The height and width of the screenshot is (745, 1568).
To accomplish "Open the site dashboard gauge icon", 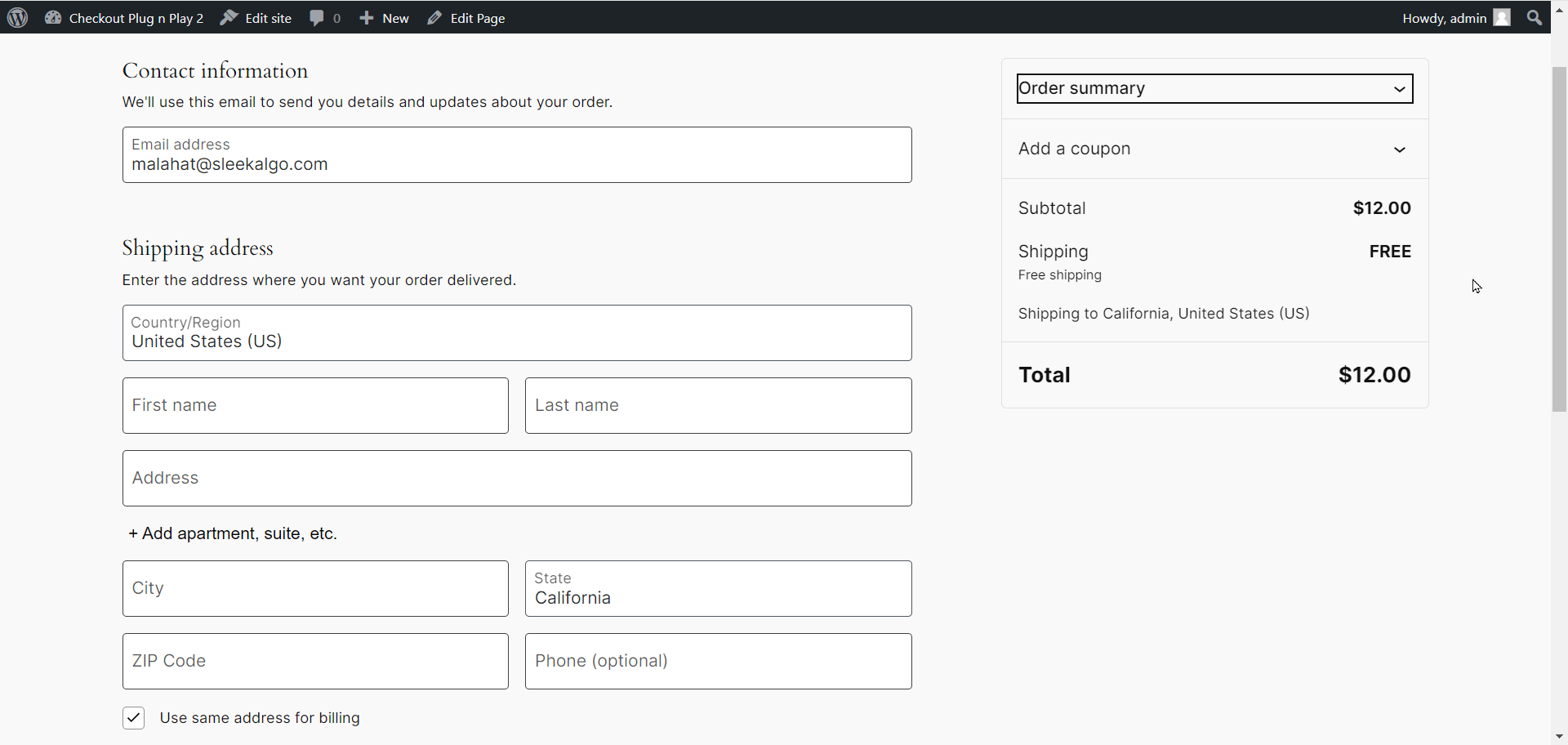I will (53, 17).
